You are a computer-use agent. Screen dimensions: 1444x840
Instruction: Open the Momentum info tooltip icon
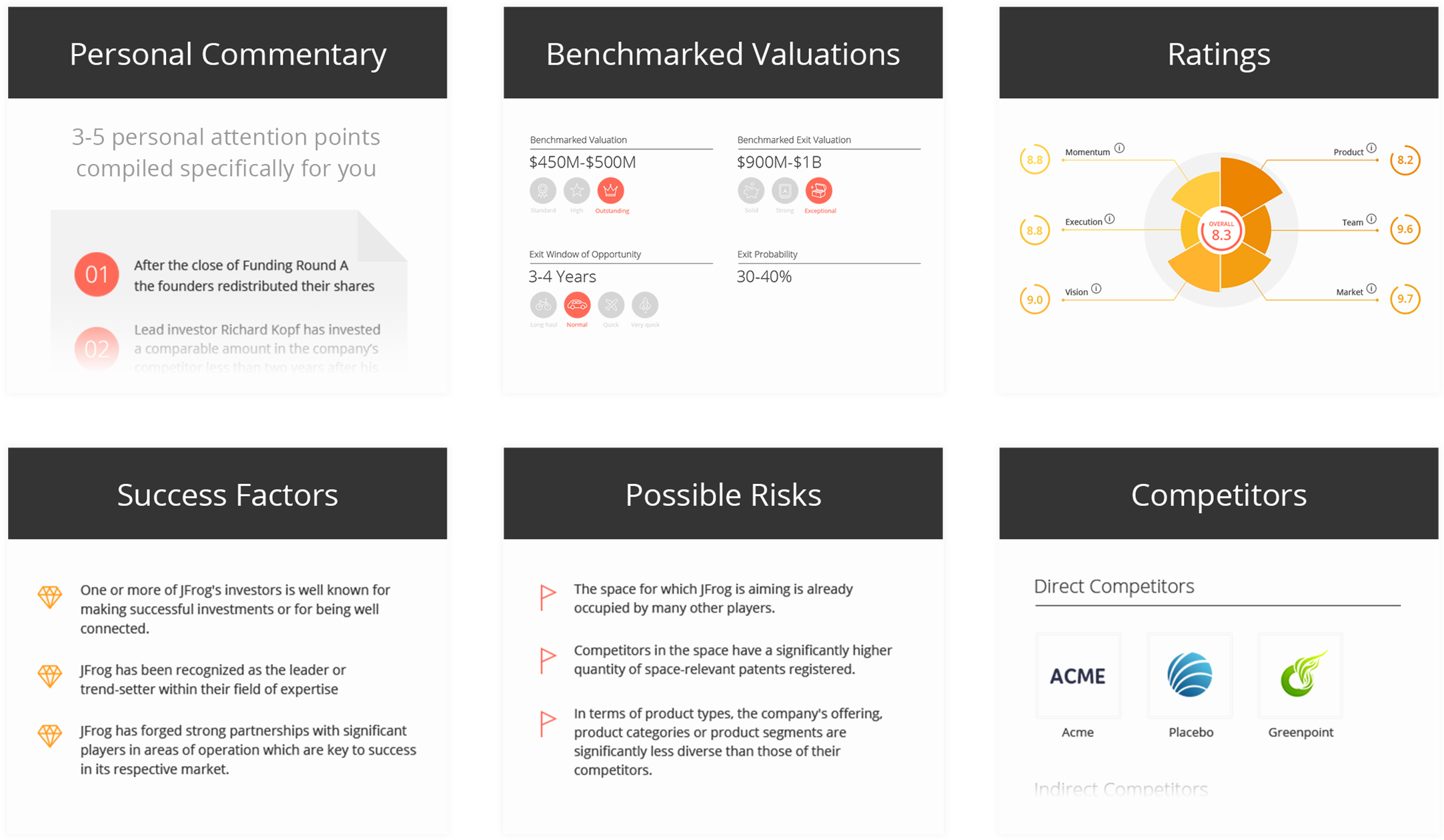1120,148
